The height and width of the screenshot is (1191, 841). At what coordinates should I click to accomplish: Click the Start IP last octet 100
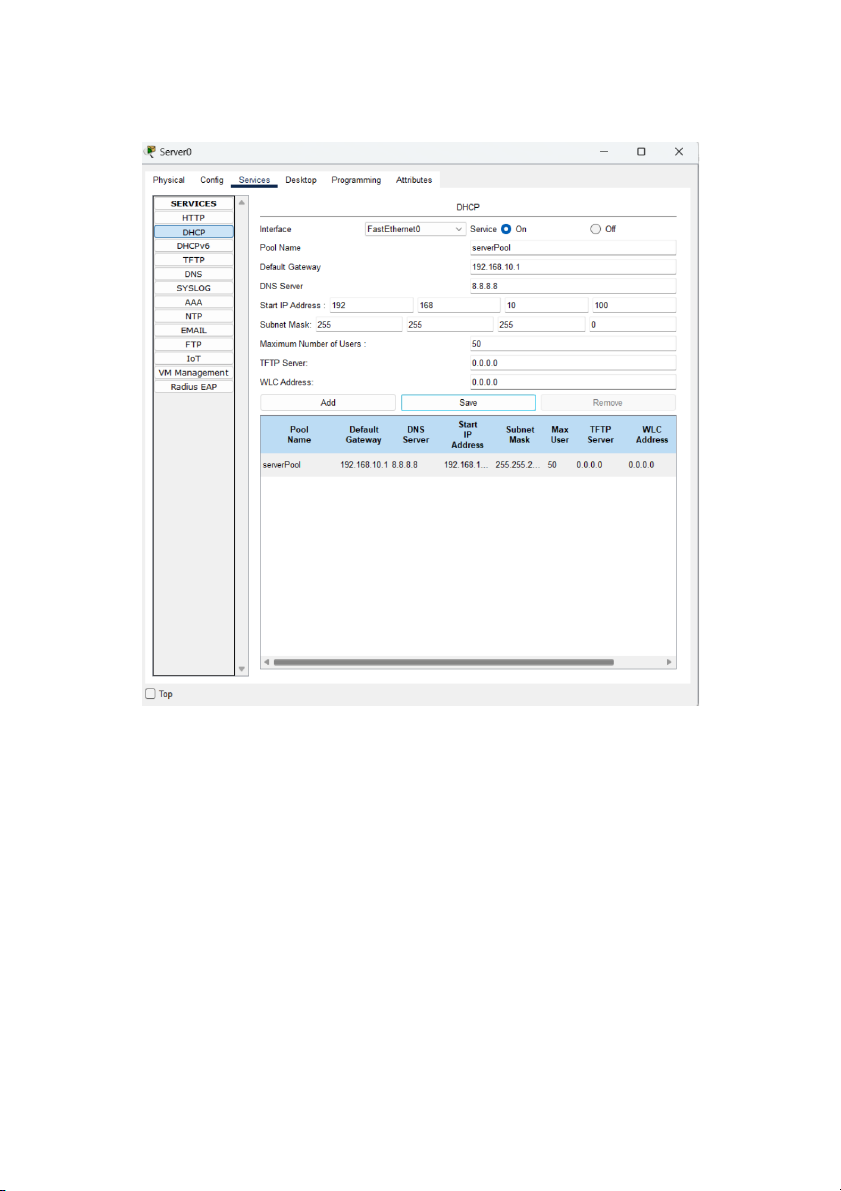tap(634, 305)
